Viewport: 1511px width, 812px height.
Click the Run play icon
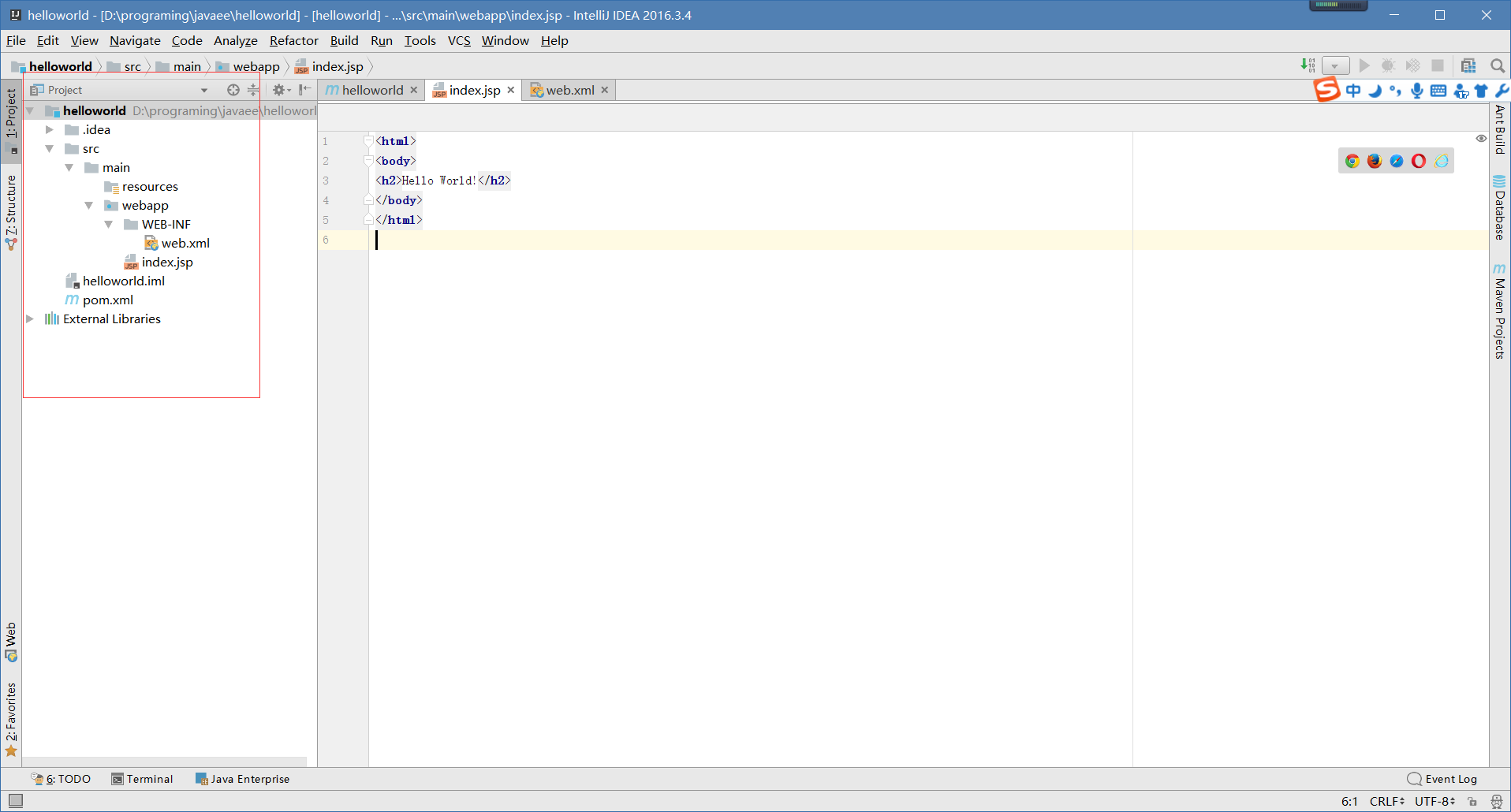(1364, 65)
